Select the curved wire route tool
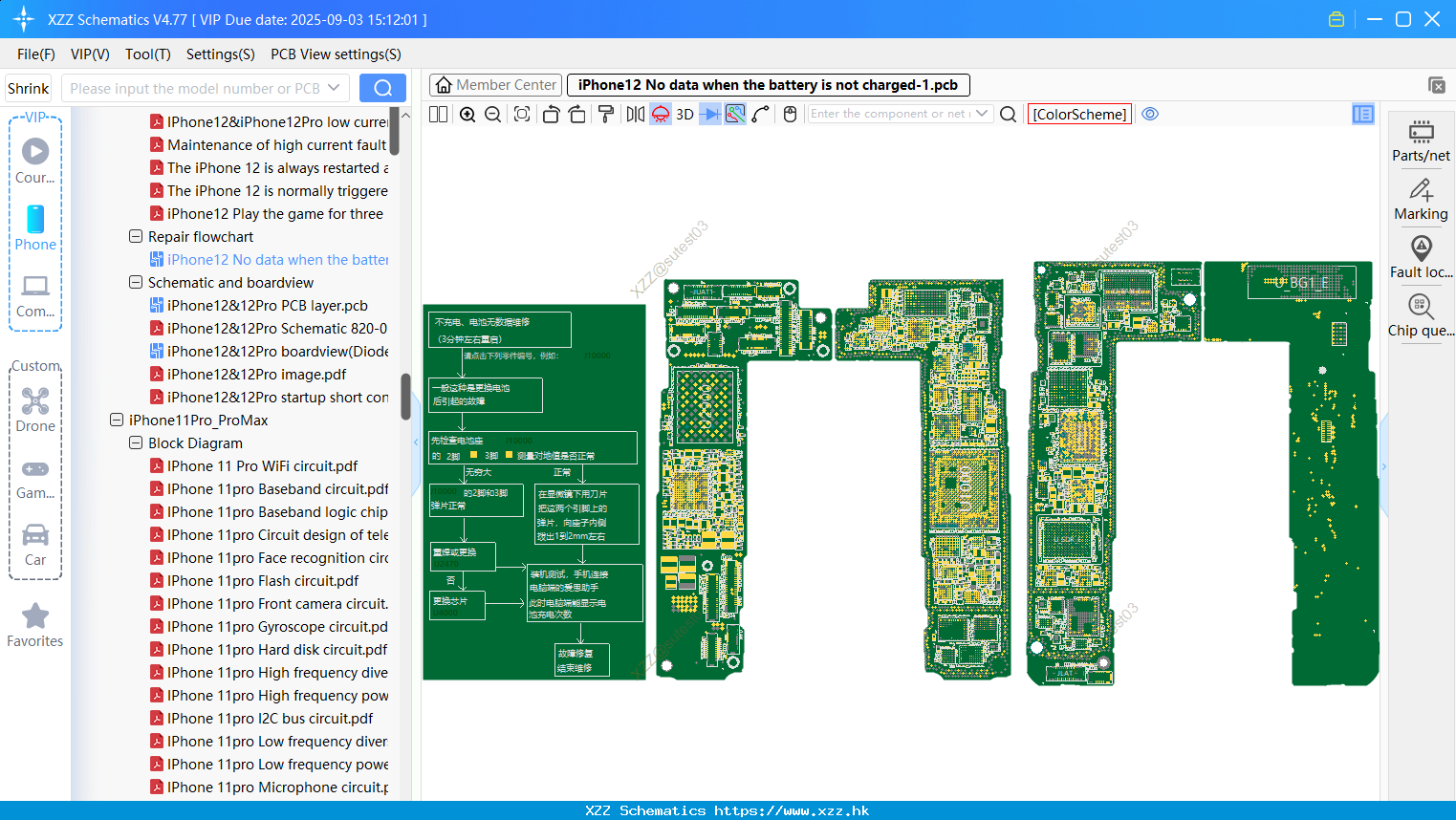The image size is (1456, 820). click(x=761, y=114)
